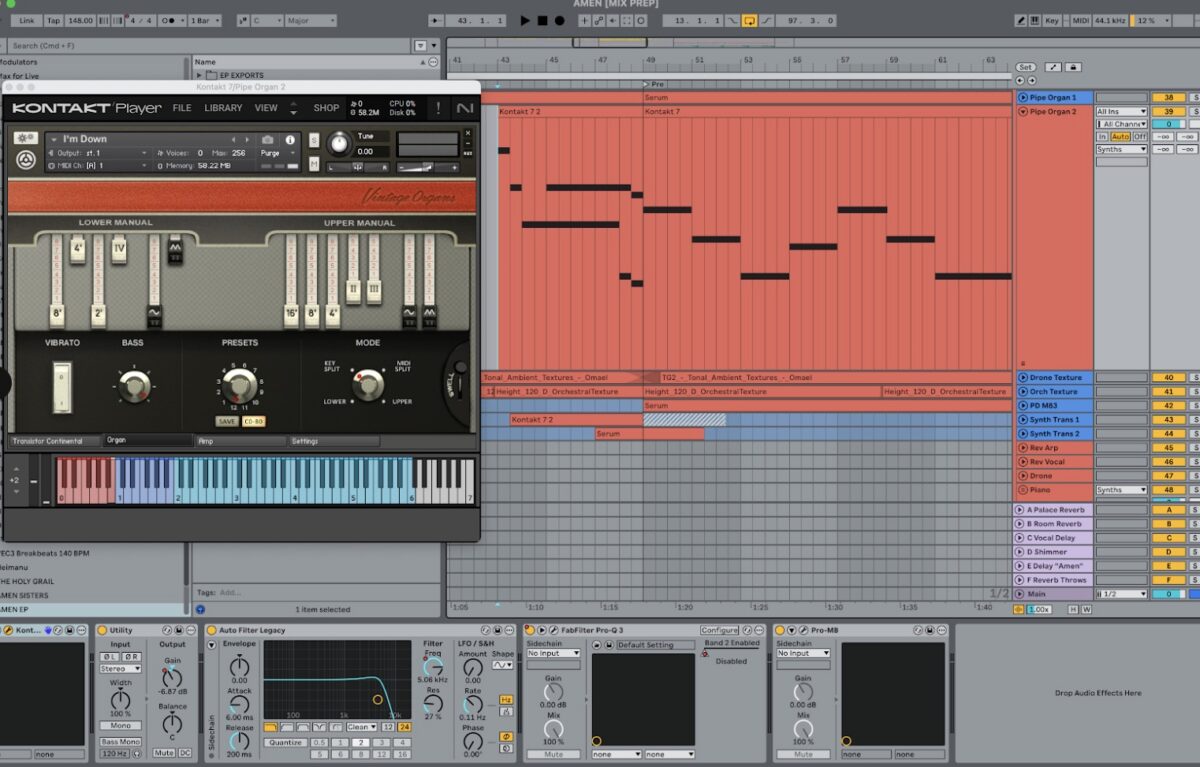
Task: Open the quantization 1 Bar dropdown
Action: 205,20
